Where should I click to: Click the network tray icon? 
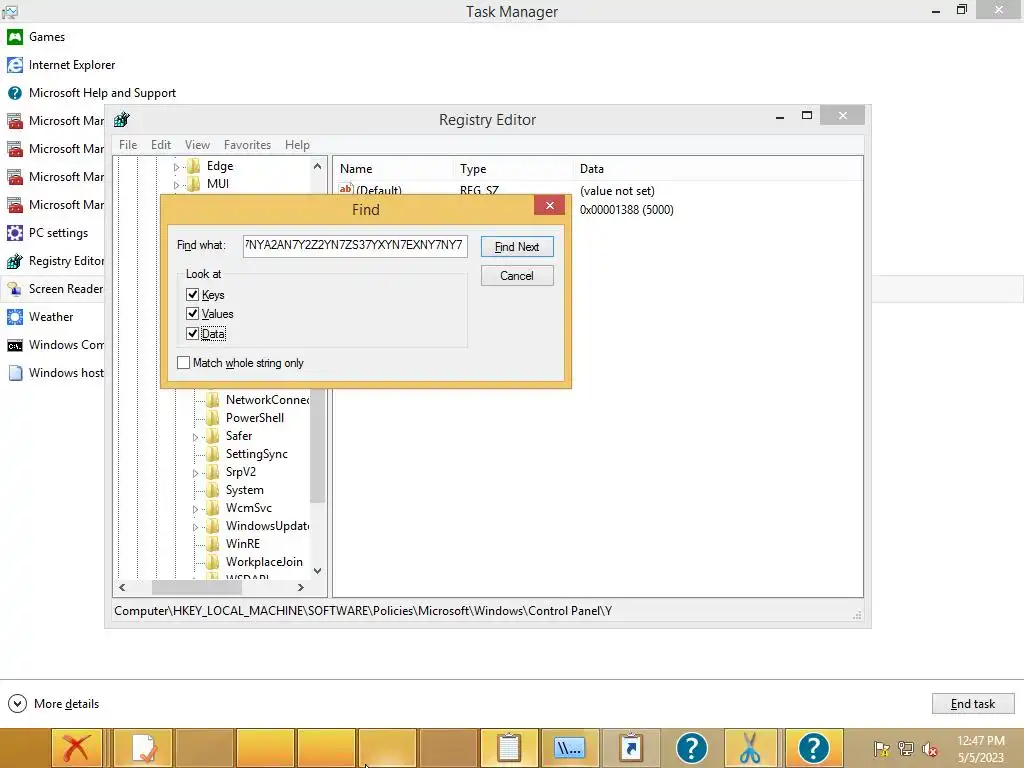tap(906, 748)
